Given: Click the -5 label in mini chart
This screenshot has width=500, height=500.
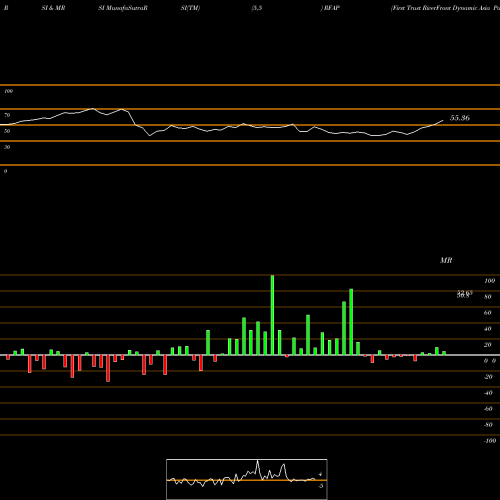Looking at the screenshot, I should (321, 486).
